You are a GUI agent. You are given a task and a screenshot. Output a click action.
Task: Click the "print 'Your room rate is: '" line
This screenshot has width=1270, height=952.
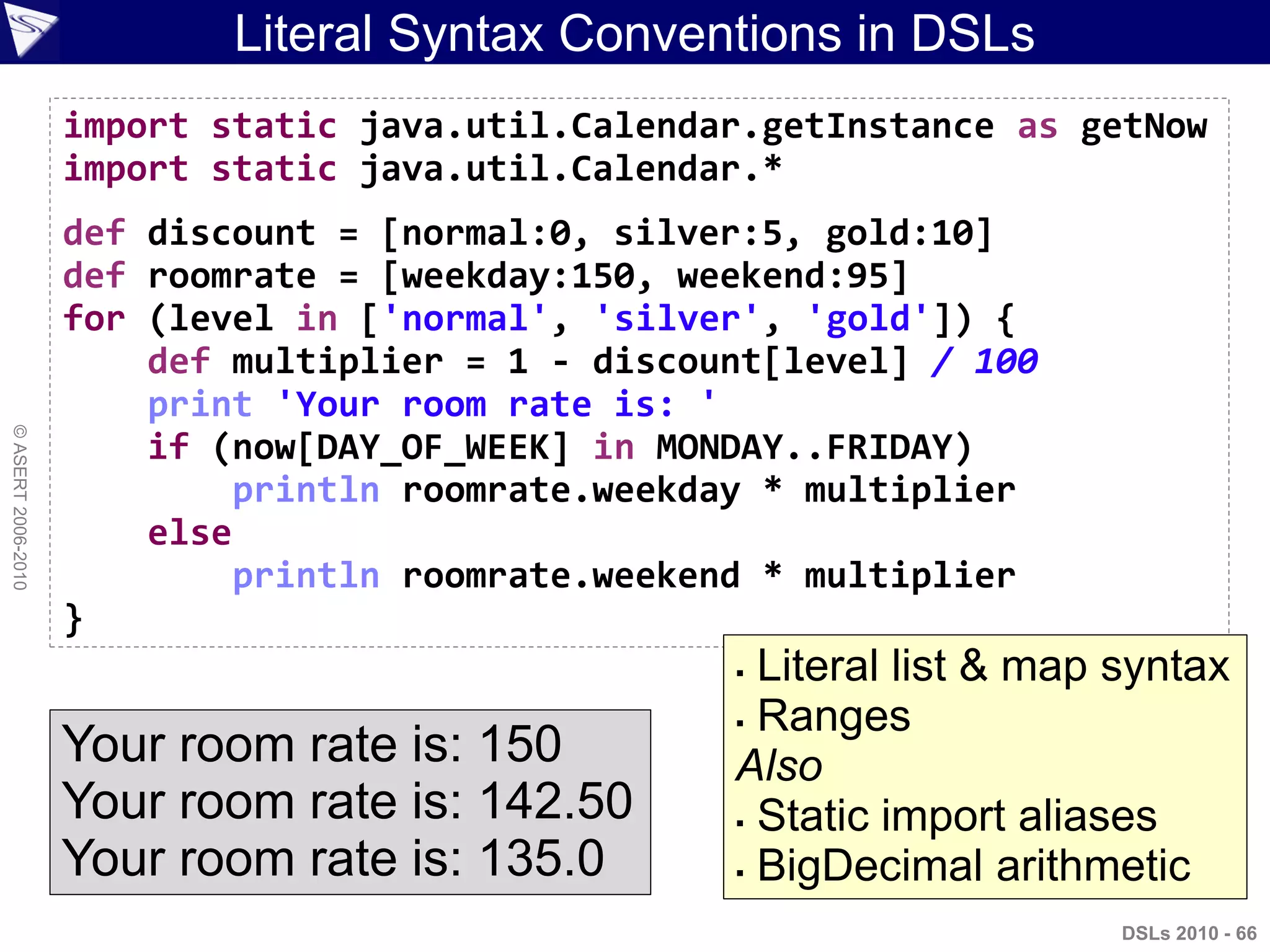pos(432,405)
